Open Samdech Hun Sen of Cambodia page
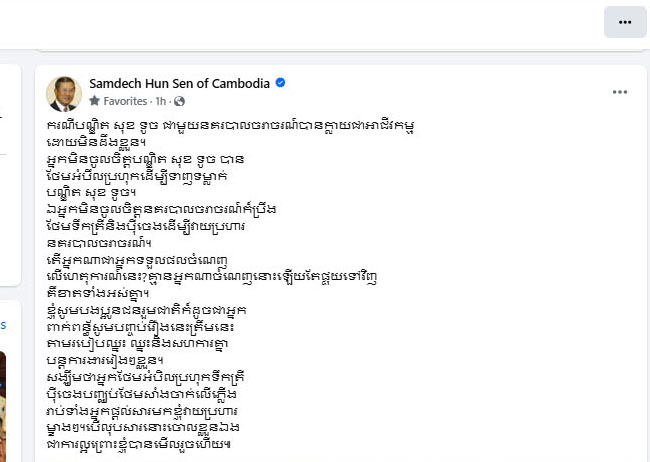 click(179, 83)
